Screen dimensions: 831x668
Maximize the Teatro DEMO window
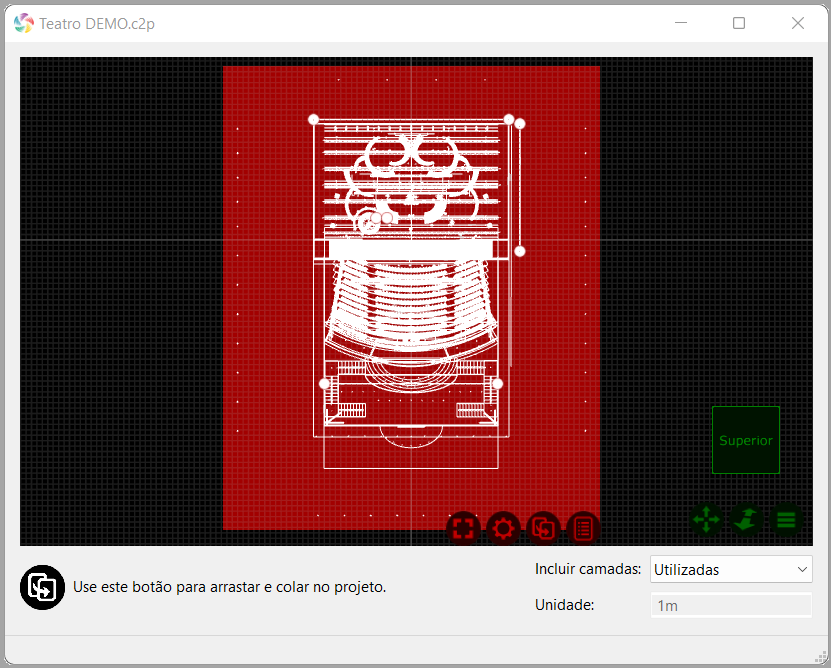[739, 23]
